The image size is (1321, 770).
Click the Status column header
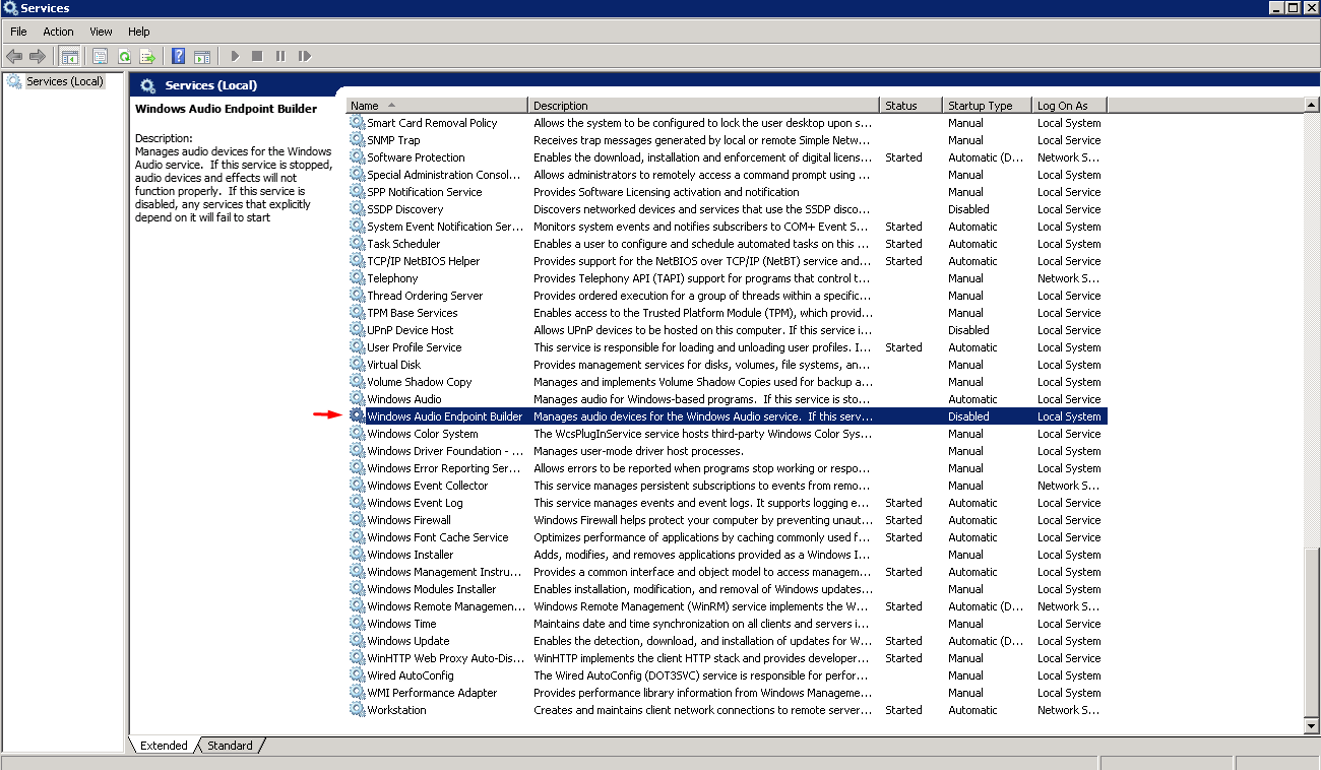[910, 105]
